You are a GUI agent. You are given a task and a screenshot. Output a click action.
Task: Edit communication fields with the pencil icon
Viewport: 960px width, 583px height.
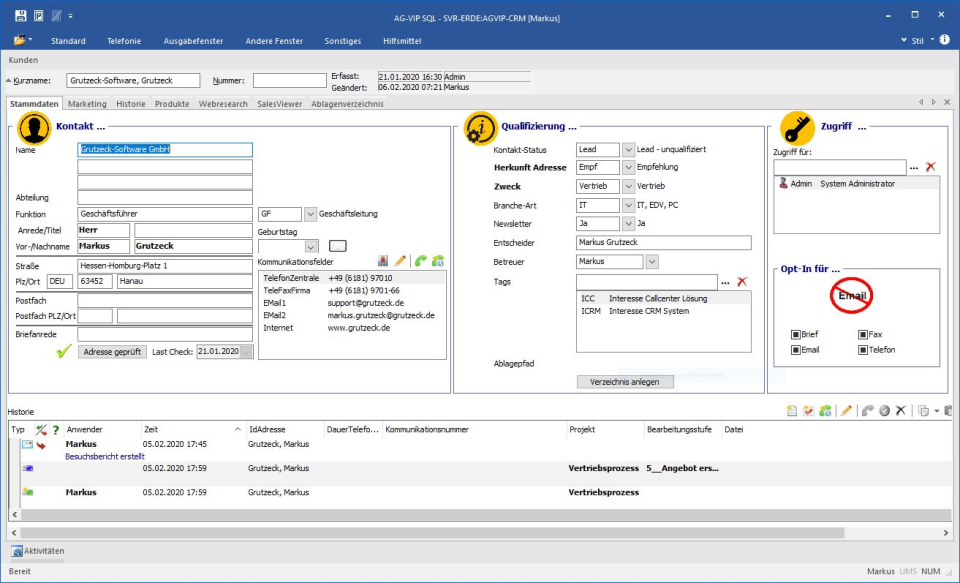click(x=400, y=261)
